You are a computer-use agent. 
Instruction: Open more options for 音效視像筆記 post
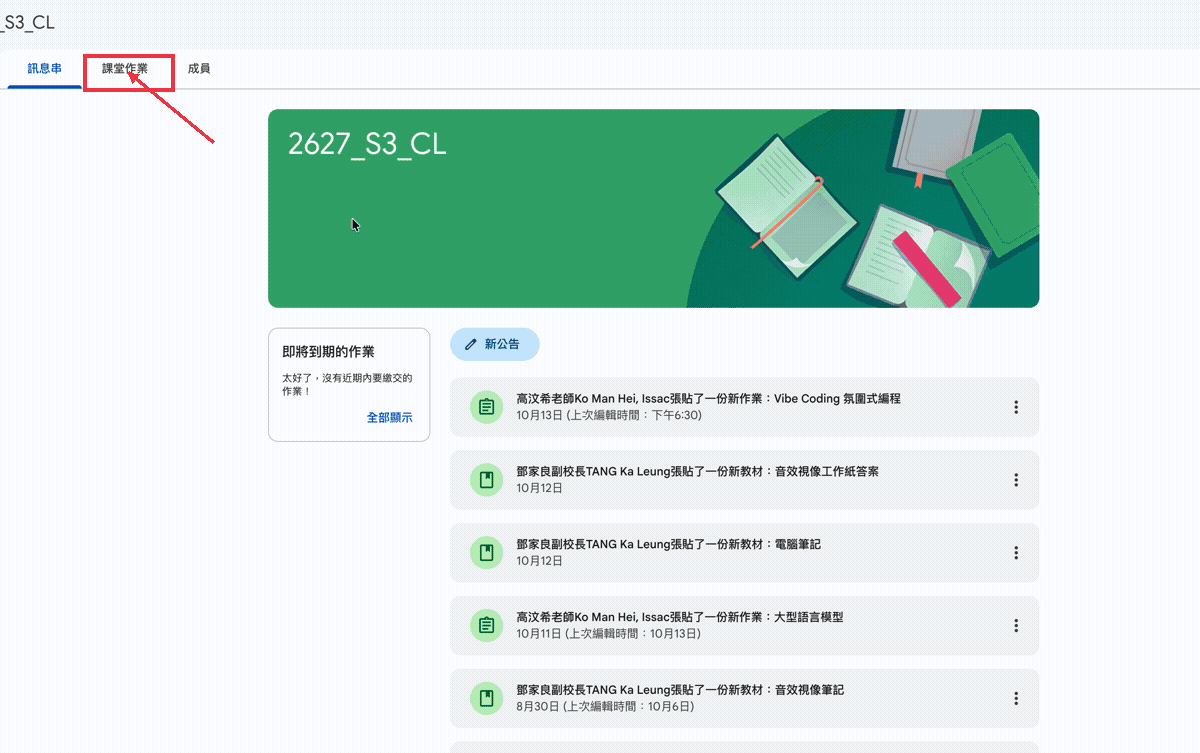(1016, 698)
